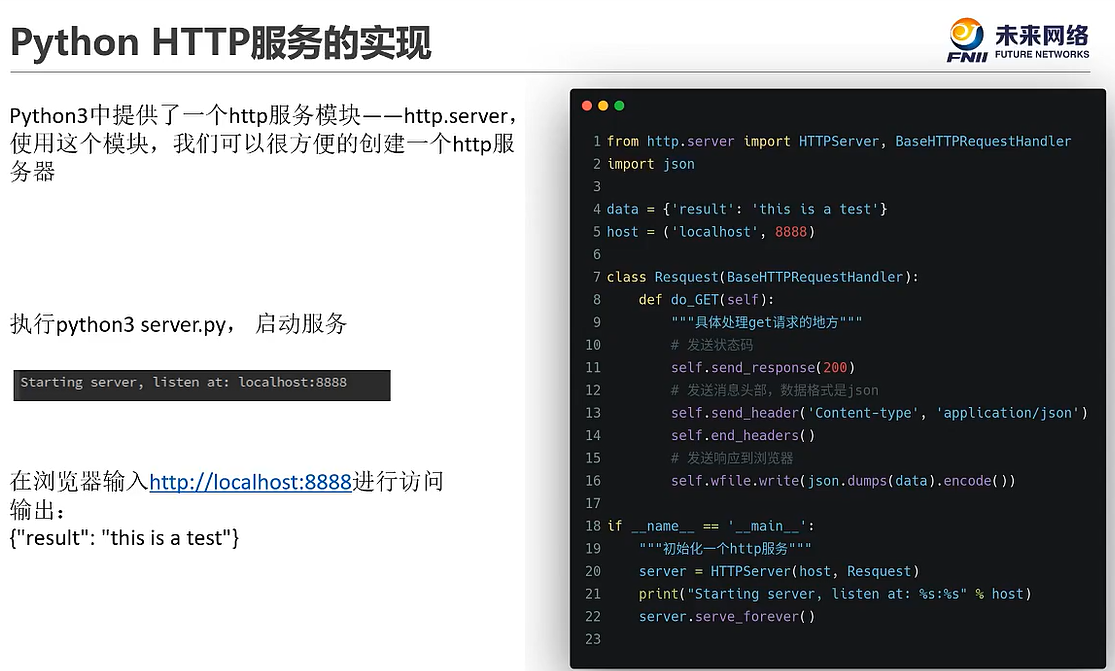The image size is (1115, 671).
Task: Click the '未来网络' brand text
Action: pyautogui.click(x=1042, y=35)
